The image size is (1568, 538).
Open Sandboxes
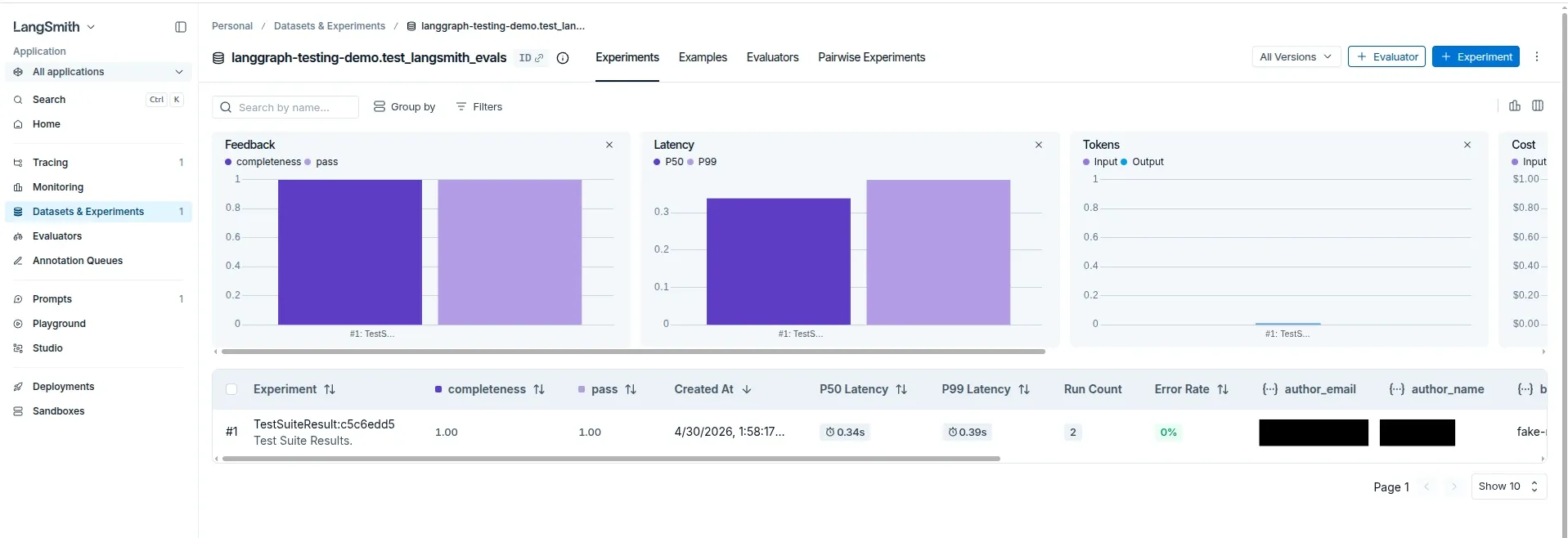click(98, 411)
